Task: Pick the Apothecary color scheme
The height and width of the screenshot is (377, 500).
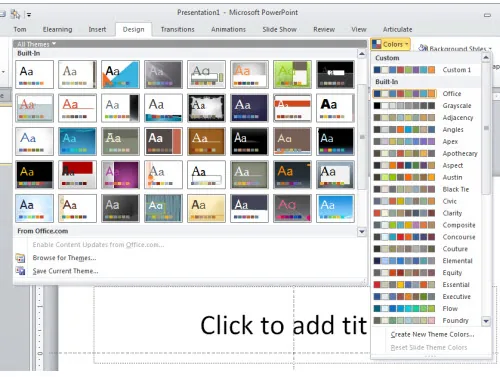Action: point(427,153)
